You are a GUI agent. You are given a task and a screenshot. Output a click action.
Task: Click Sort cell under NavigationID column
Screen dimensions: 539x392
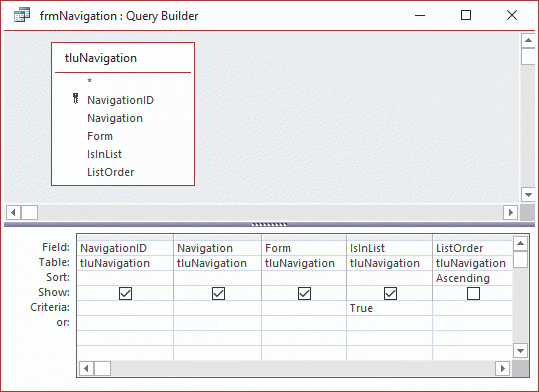click(x=125, y=278)
